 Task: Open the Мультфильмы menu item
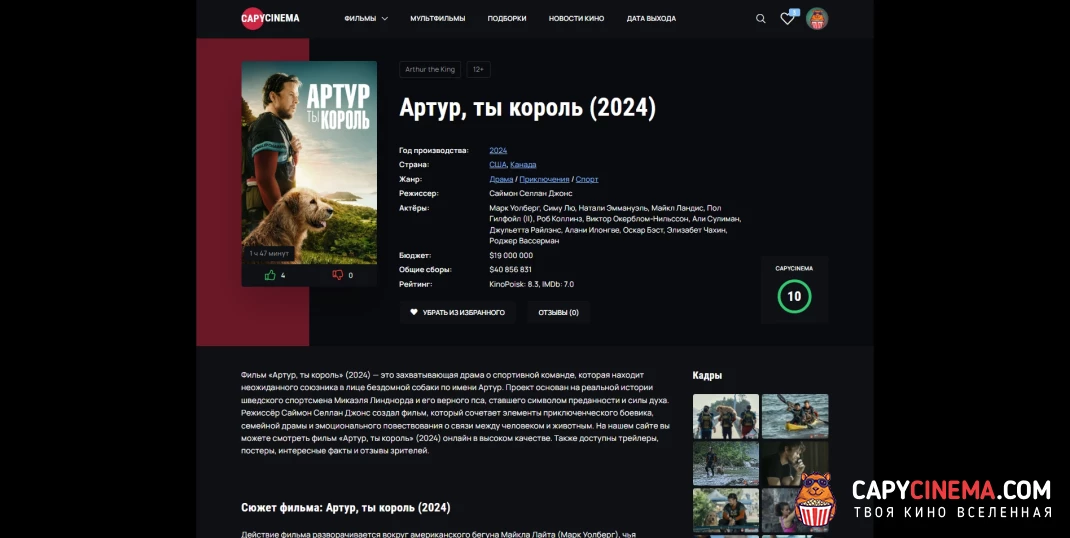click(x=437, y=18)
